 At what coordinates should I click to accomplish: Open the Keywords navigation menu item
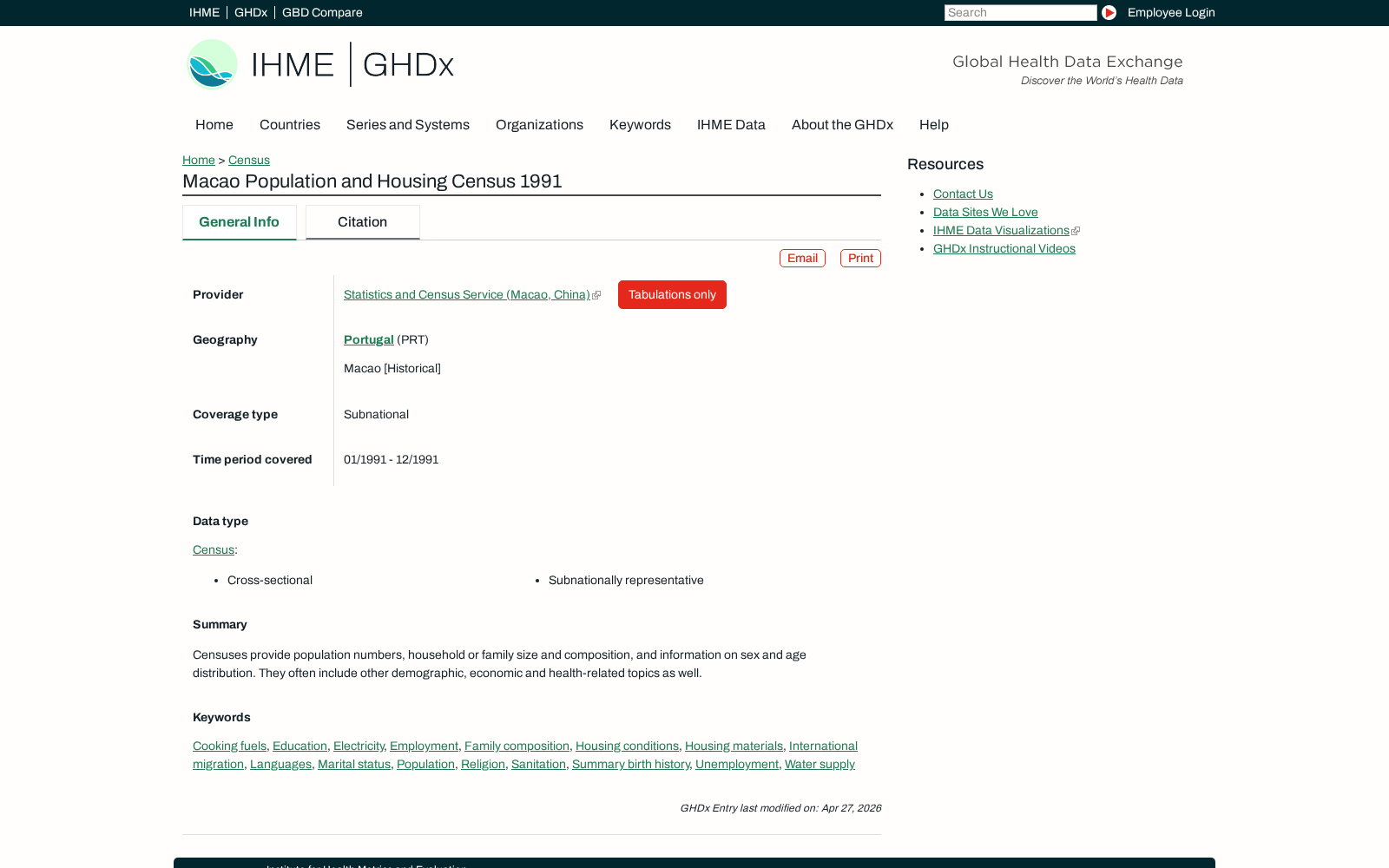coord(640,125)
